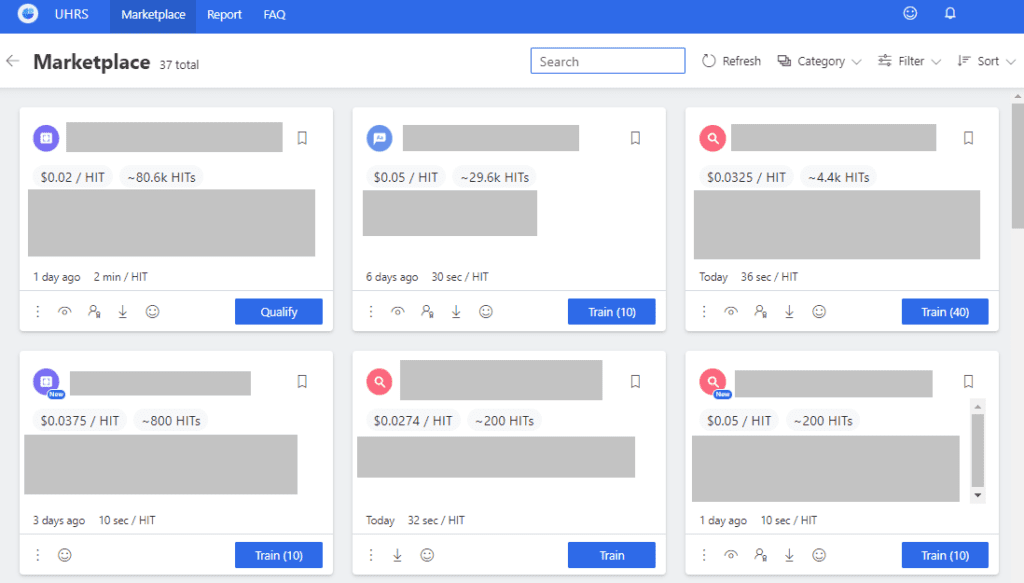This screenshot has width=1024, height=583.
Task: Click the smiley icon on the ~800 HITs card
Action: (x=65, y=555)
